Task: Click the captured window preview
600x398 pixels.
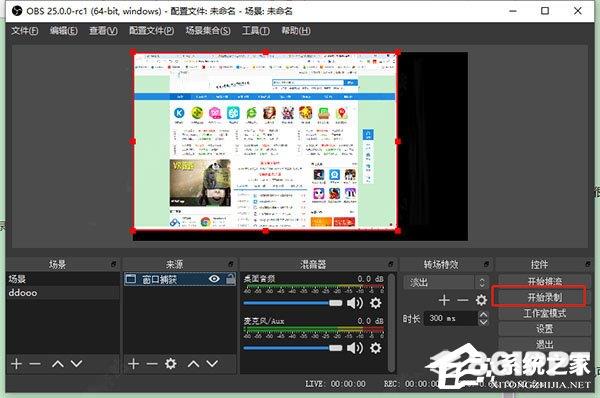Action: coord(265,141)
